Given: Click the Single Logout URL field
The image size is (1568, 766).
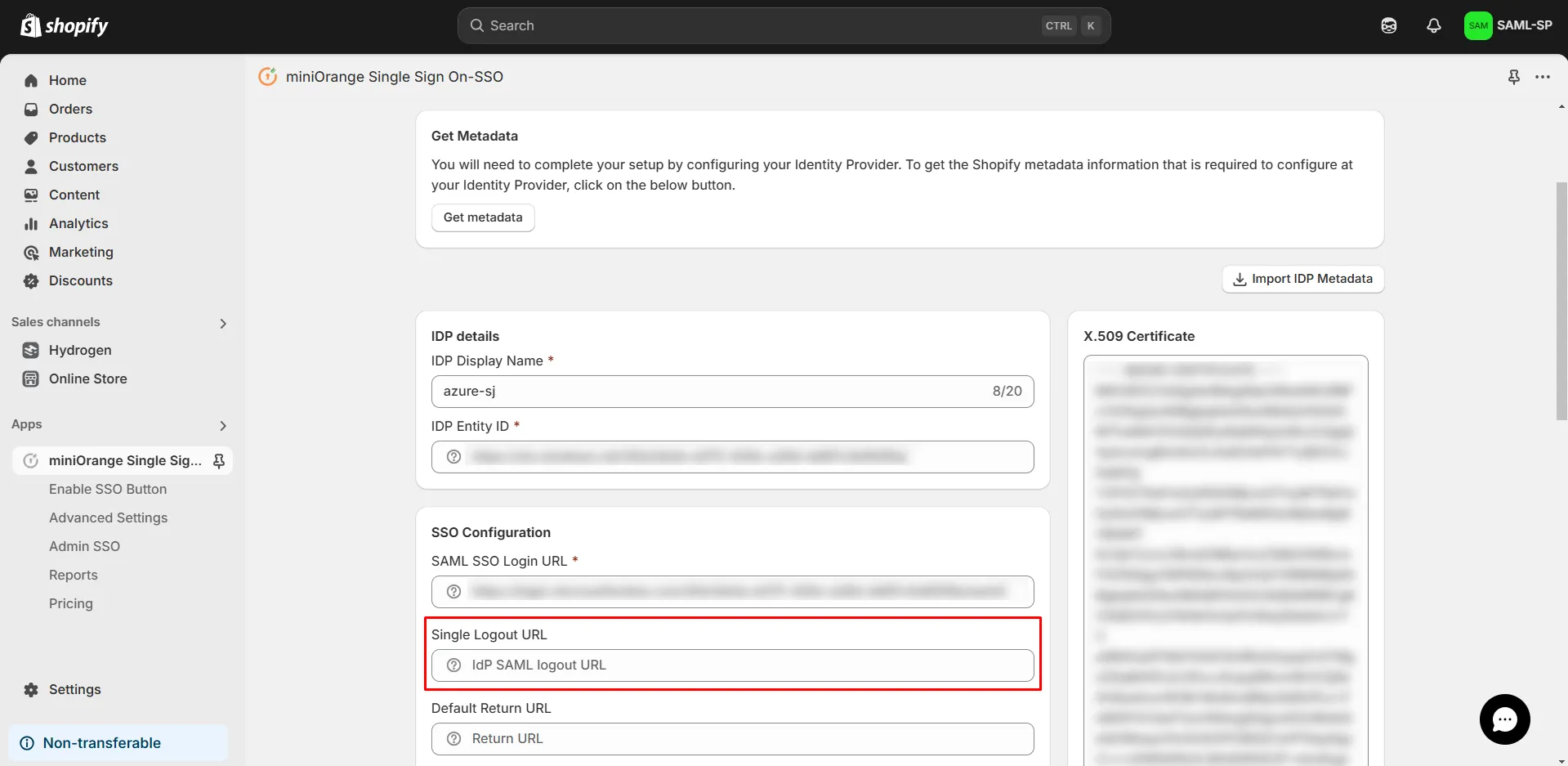Looking at the screenshot, I should (x=732, y=665).
